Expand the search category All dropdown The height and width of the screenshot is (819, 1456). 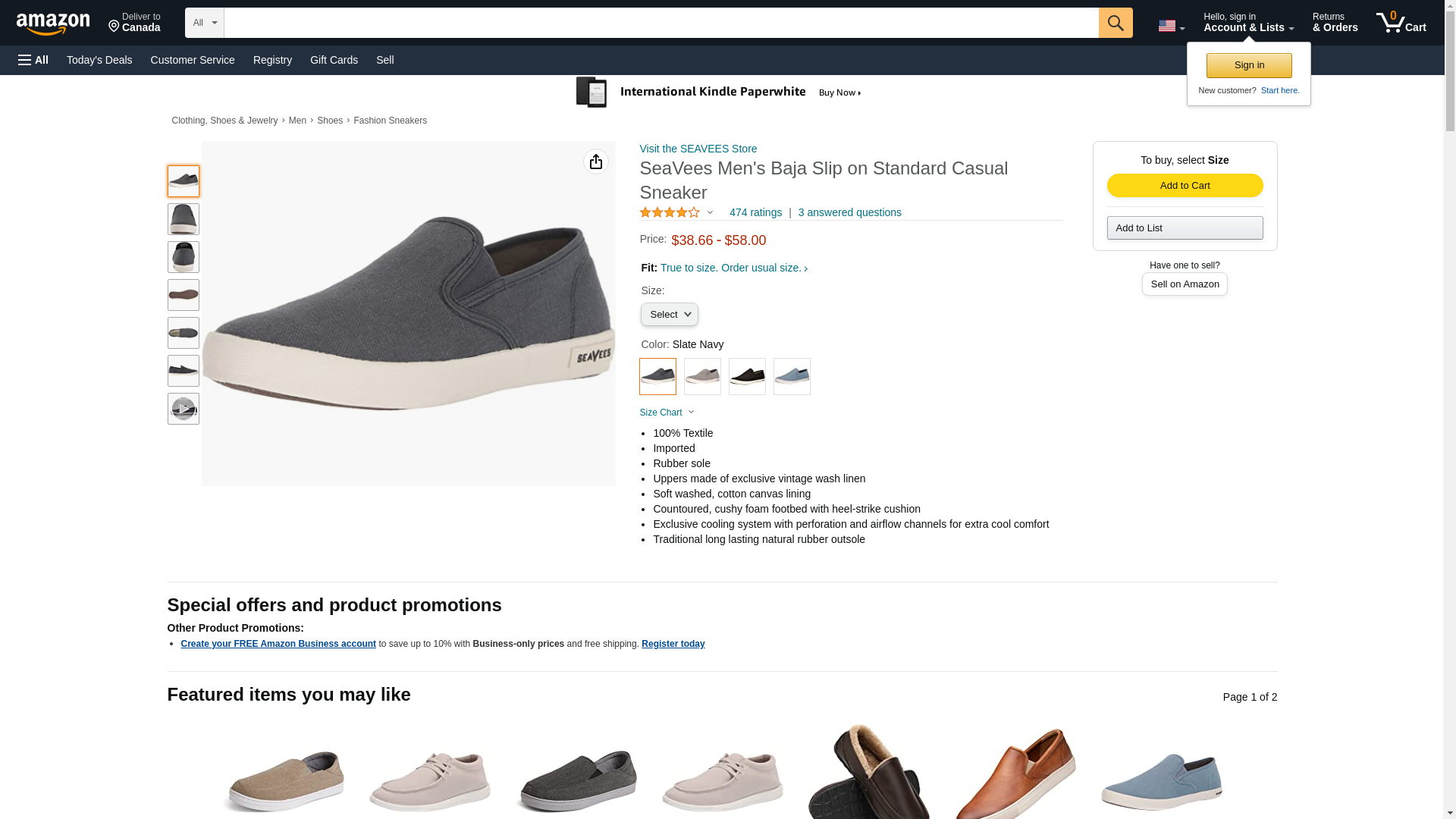[205, 23]
